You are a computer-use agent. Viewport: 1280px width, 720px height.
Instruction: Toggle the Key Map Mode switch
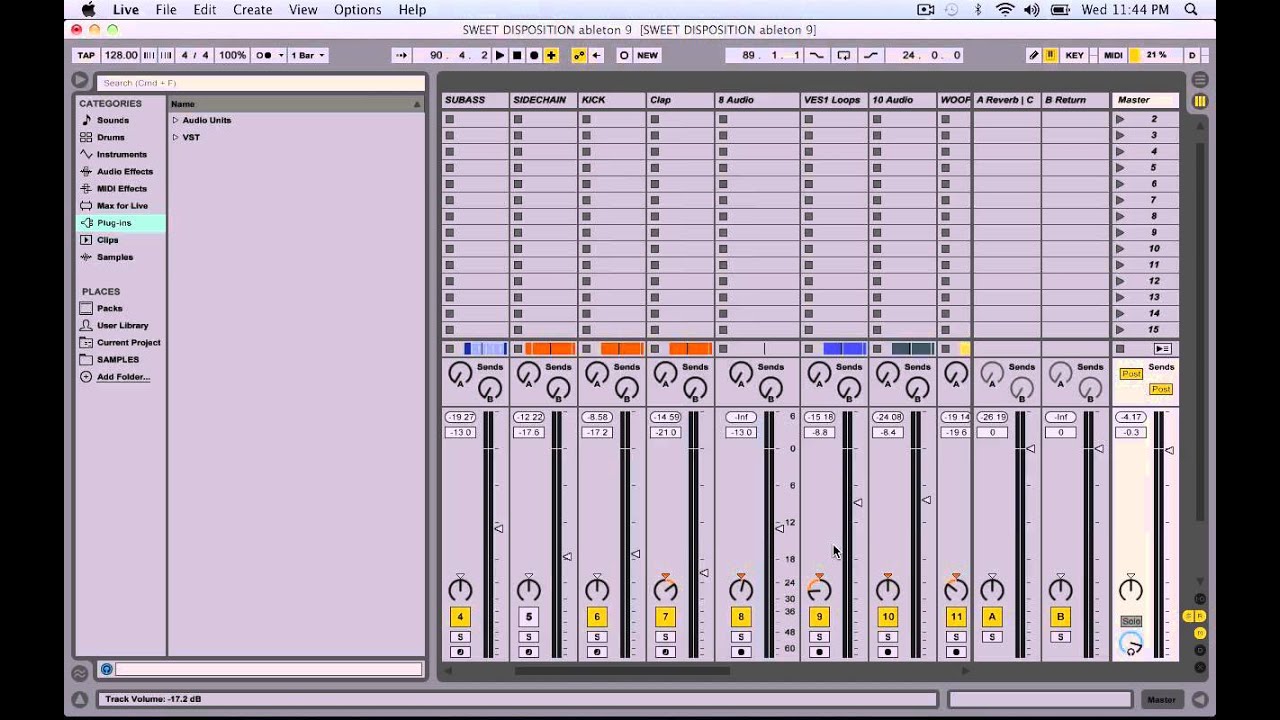(1074, 55)
